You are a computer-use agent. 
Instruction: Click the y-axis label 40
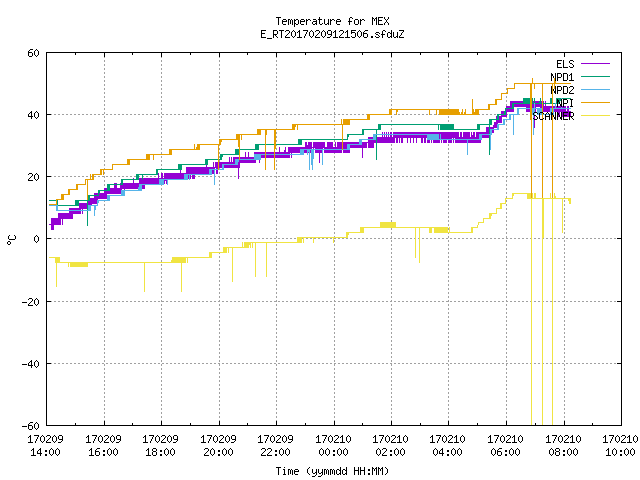[x=33, y=115]
